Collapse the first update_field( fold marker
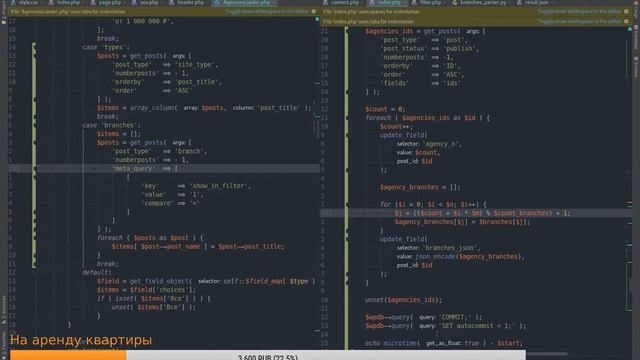 pos(347,135)
